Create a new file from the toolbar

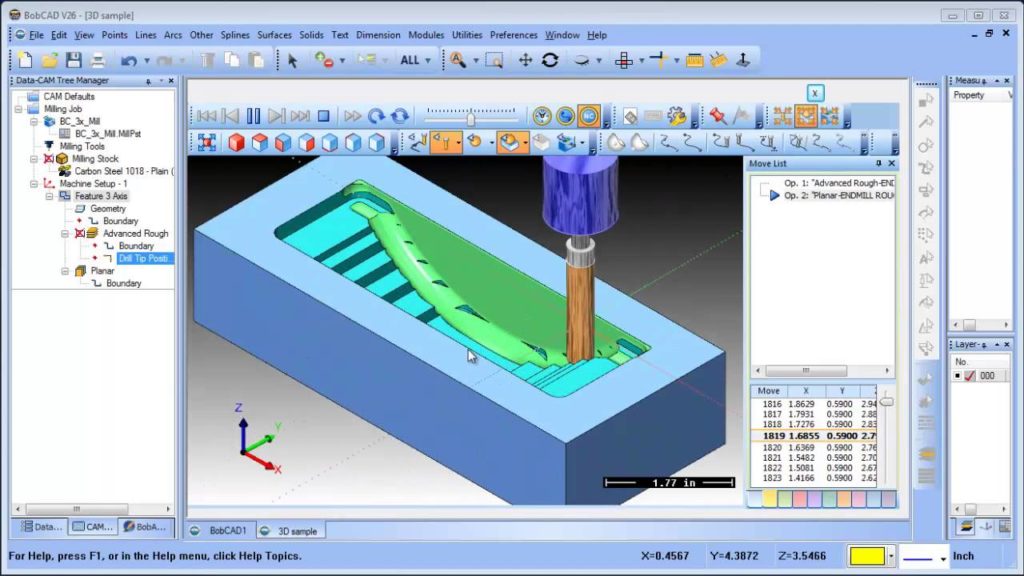25,60
